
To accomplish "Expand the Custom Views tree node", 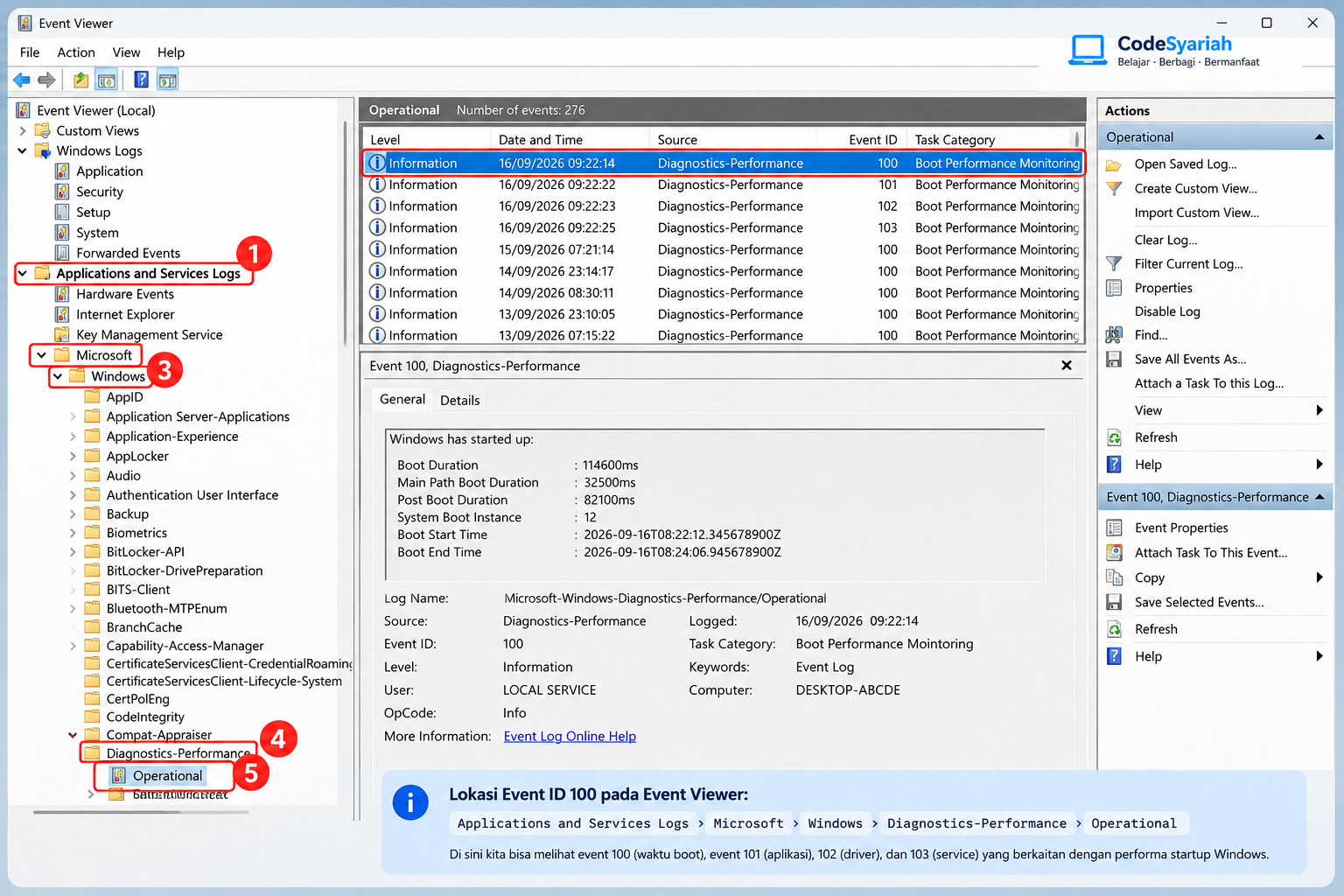I will click(x=23, y=130).
